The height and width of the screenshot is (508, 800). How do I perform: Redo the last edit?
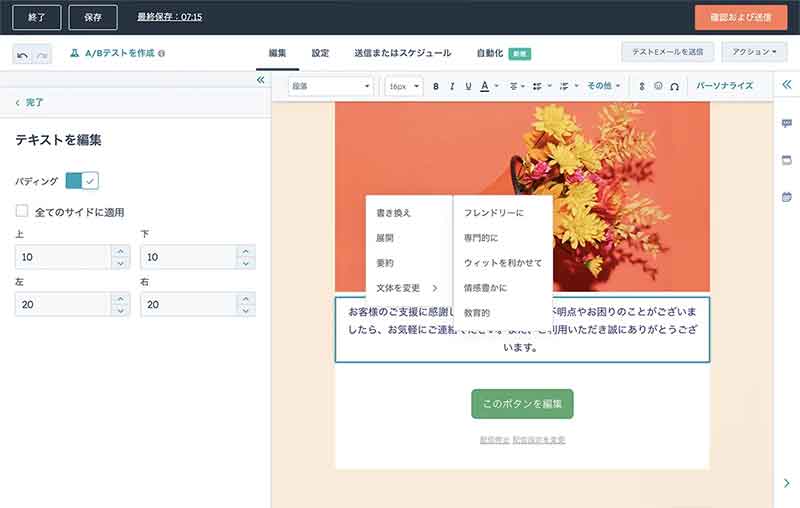click(x=42, y=55)
